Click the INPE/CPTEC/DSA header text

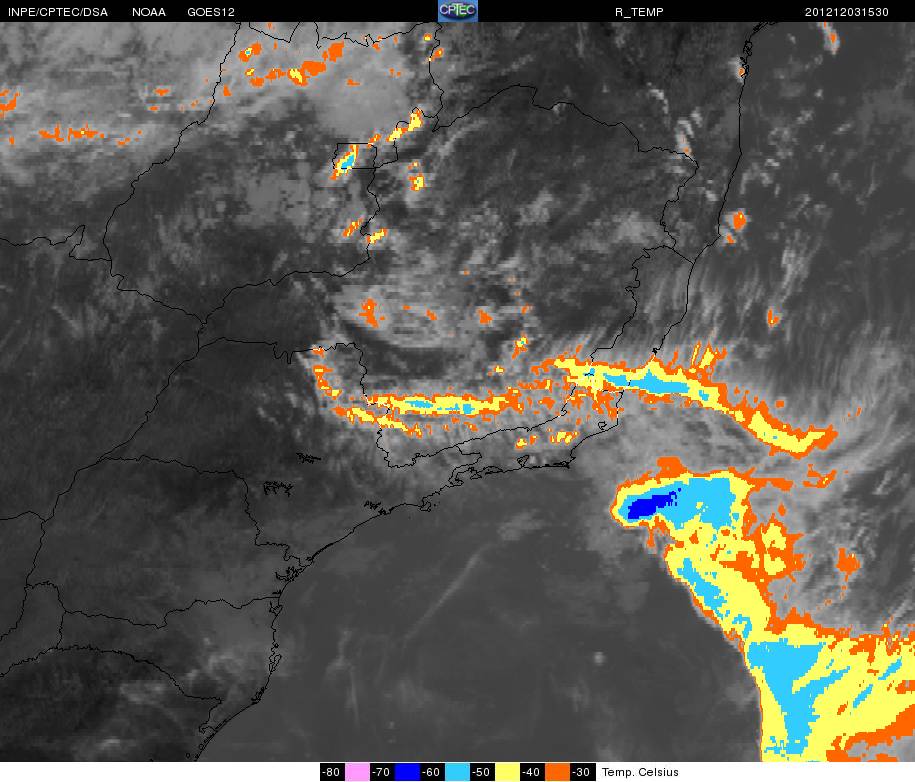pyautogui.click(x=58, y=12)
